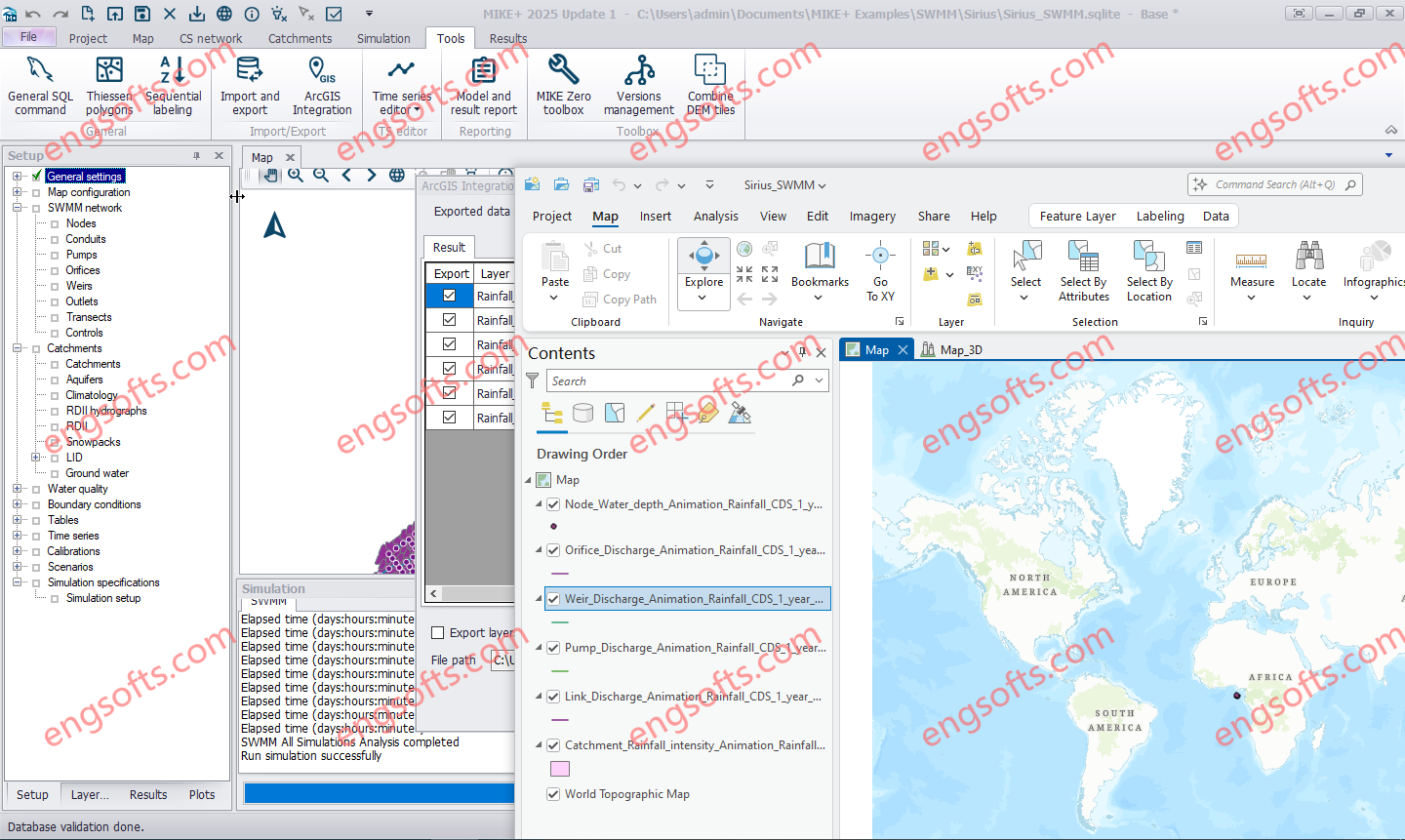Click the pink Catchment layer symbol swatch

tap(560, 769)
